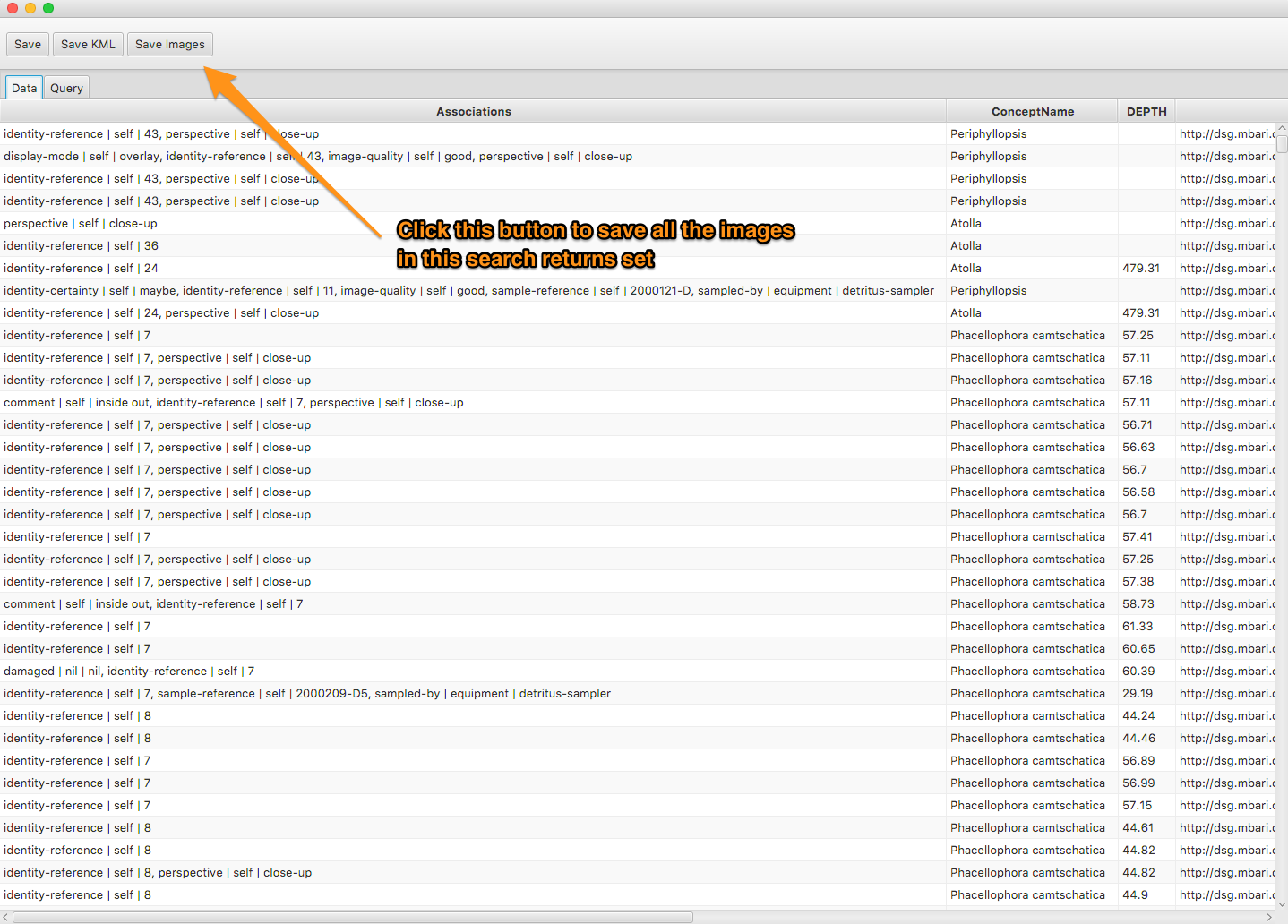Click the vertical scrollbar thumb
Image resolution: width=1288 pixels, height=924 pixels.
(x=1282, y=143)
